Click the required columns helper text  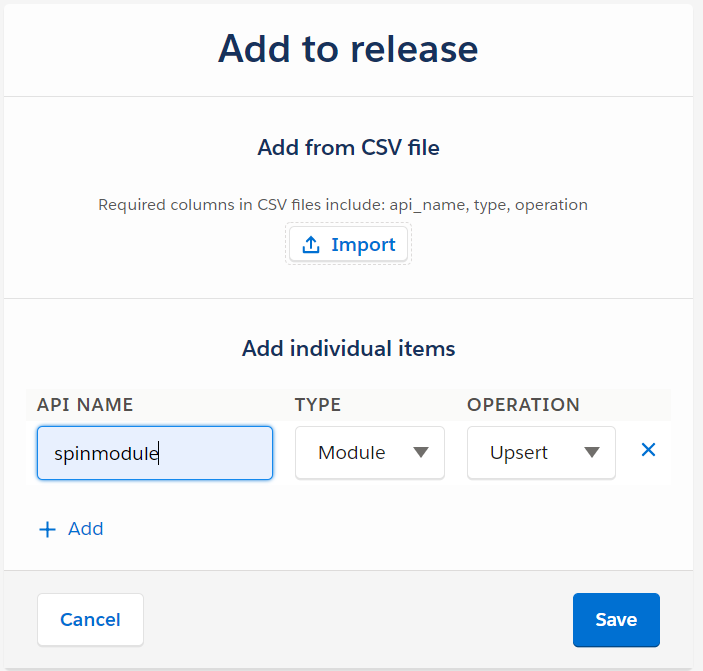(343, 205)
